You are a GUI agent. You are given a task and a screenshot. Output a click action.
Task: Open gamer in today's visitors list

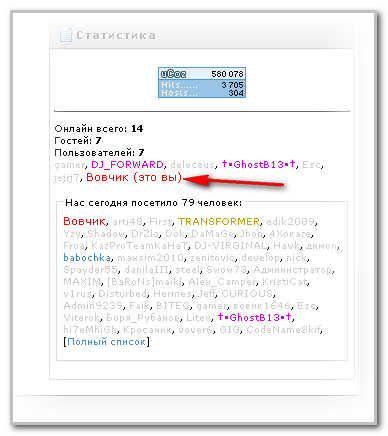pos(211,306)
